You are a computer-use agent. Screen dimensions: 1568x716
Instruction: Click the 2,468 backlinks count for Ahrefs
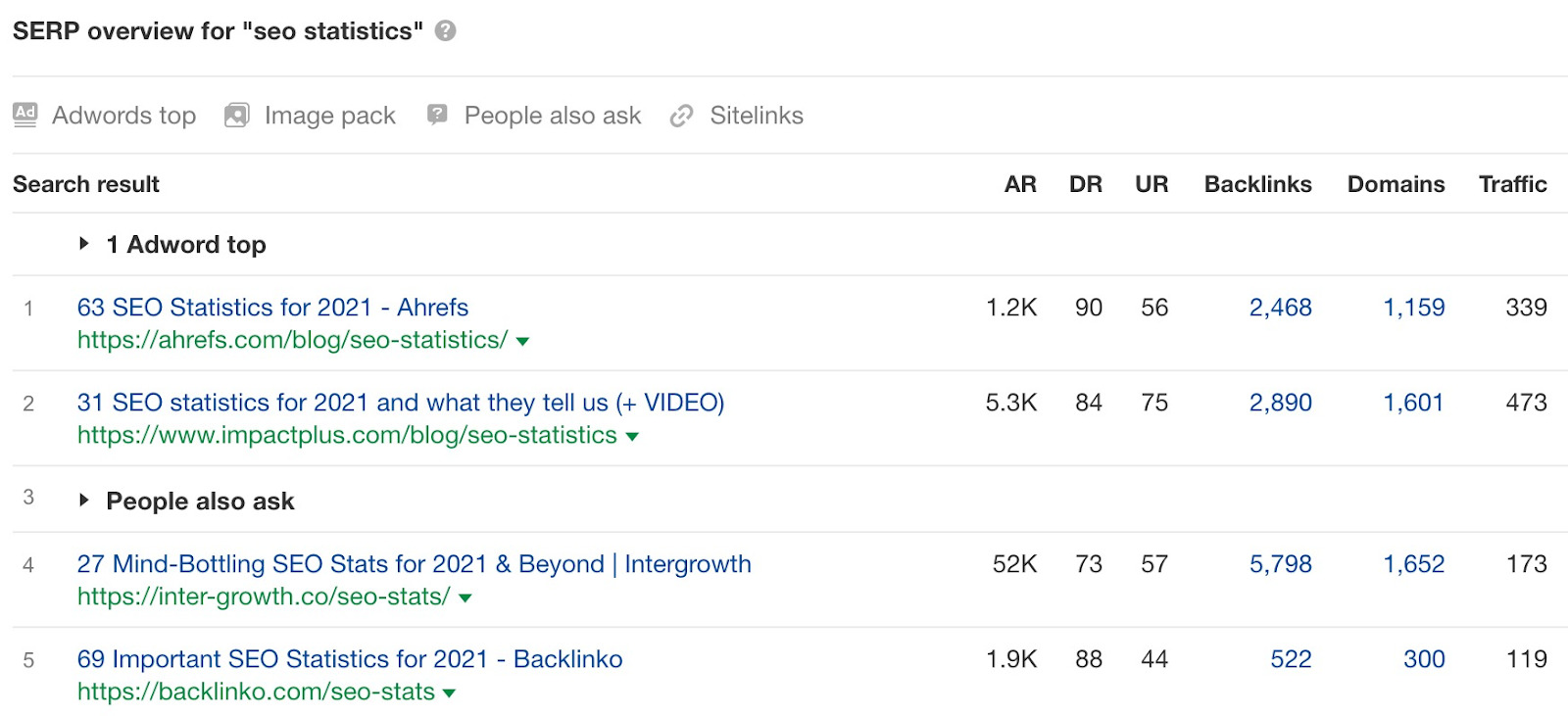pos(1280,308)
